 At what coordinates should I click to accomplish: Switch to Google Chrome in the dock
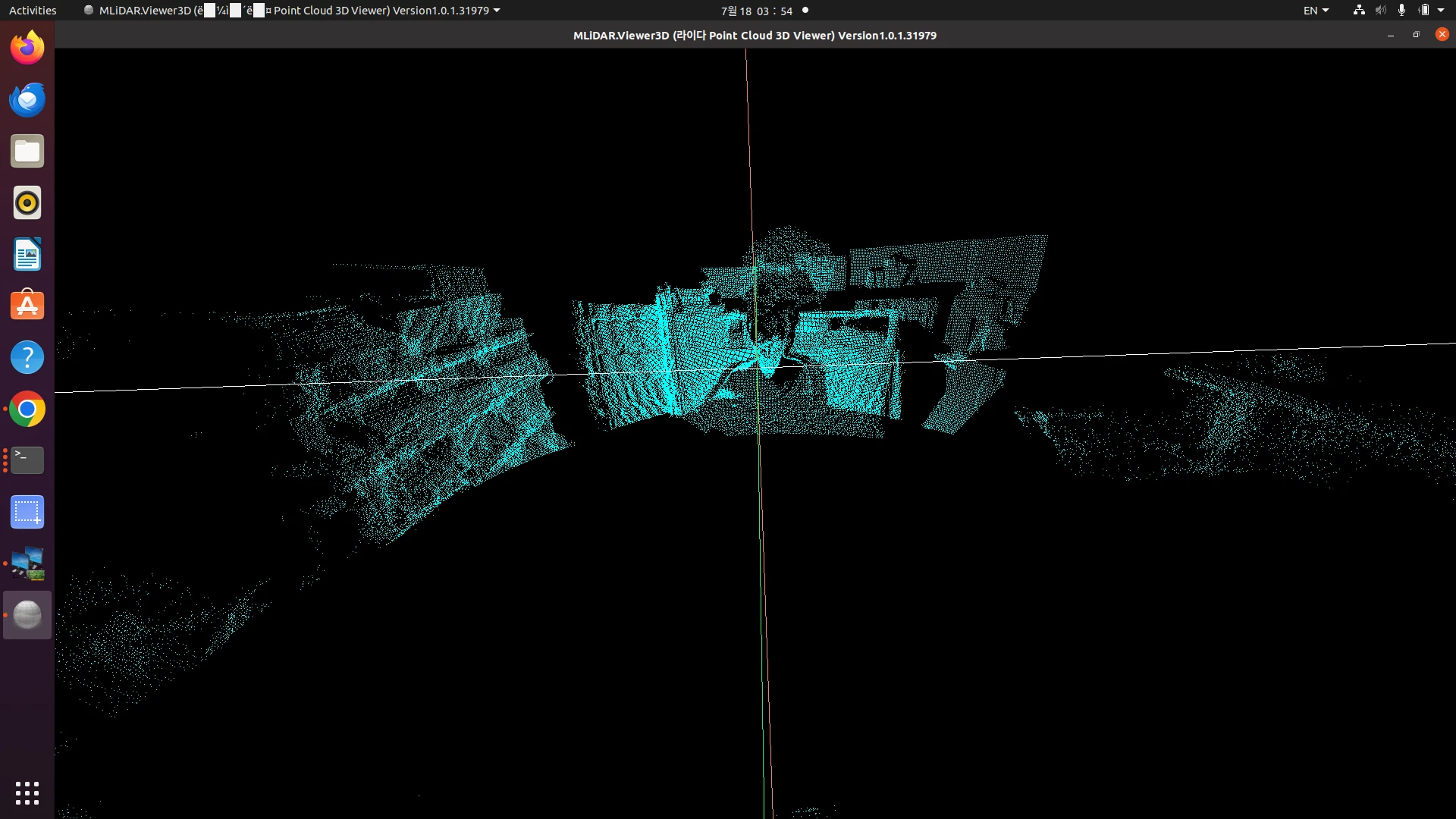coord(27,409)
